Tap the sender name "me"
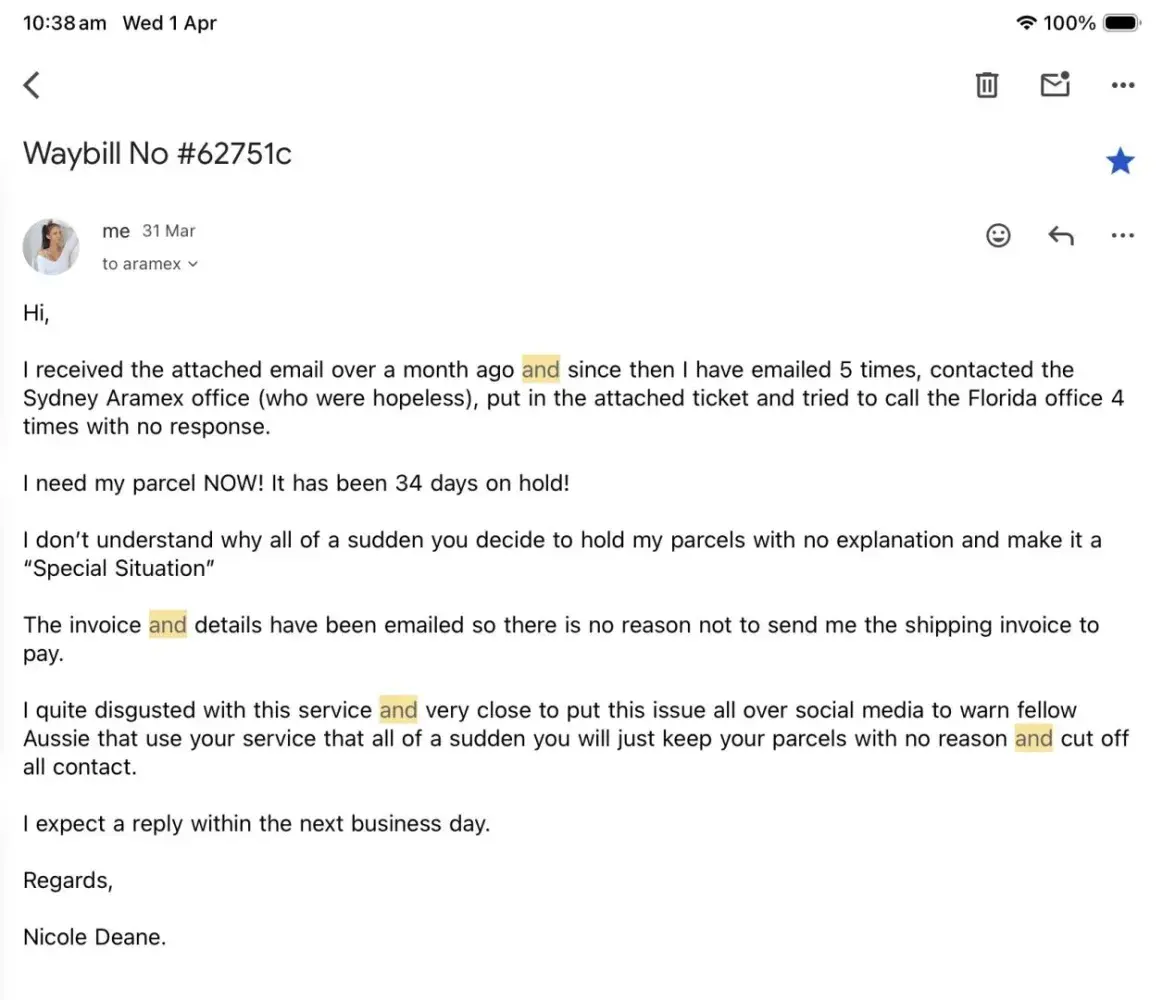Screen dimensions: 1163x1000 coord(116,231)
